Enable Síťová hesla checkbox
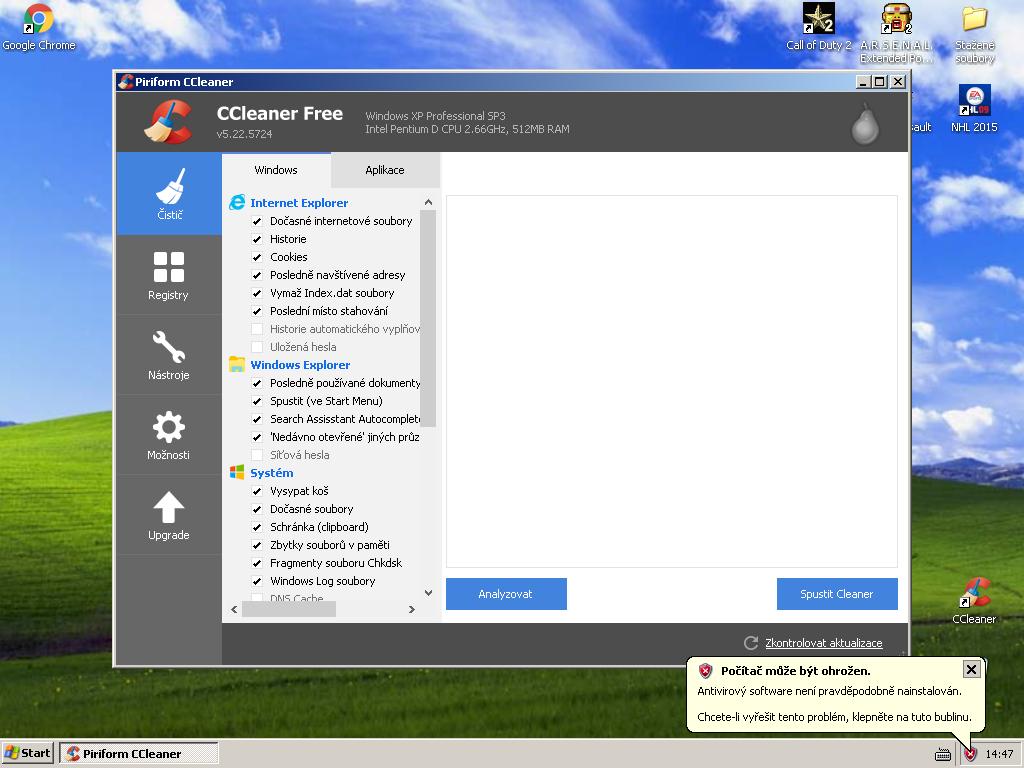The image size is (1024, 768). click(257, 455)
